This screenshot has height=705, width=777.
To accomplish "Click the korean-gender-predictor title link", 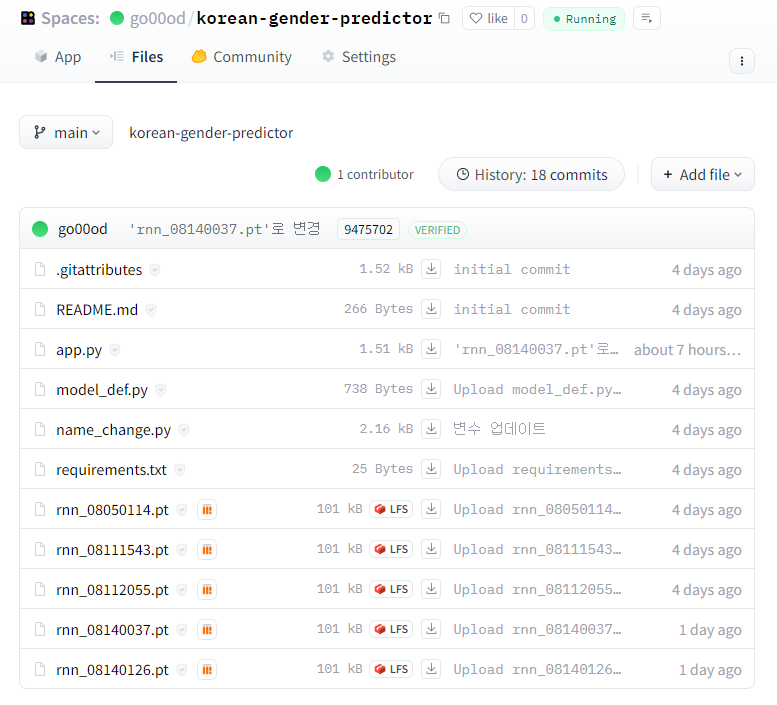I will [x=314, y=18].
